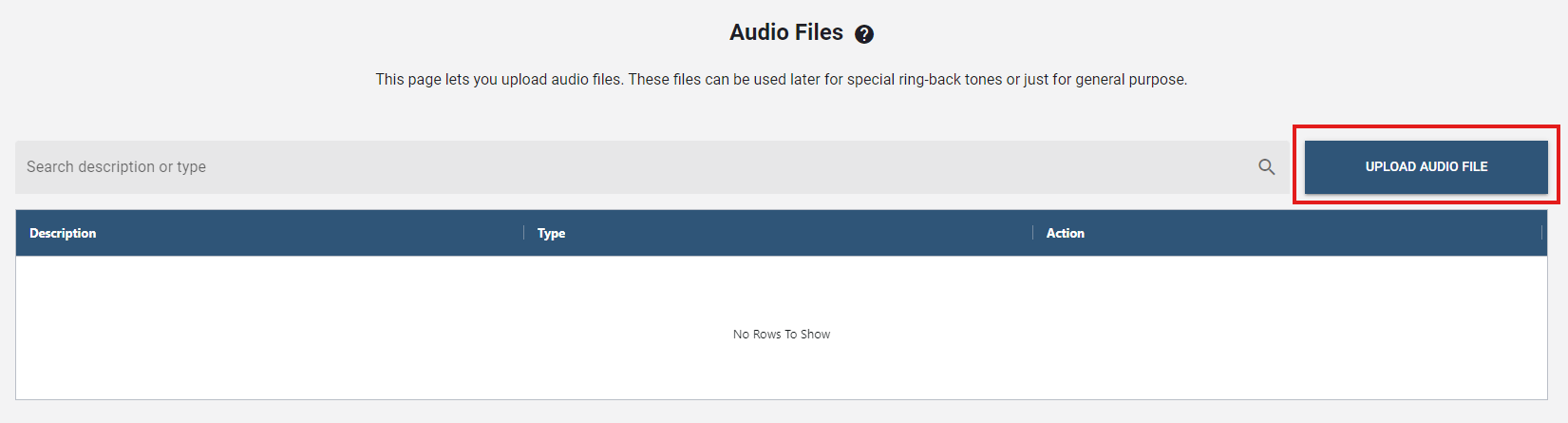Click the page description sentence about uploading
Image resolution: width=1568 pixels, height=423 pixels.
click(x=781, y=80)
